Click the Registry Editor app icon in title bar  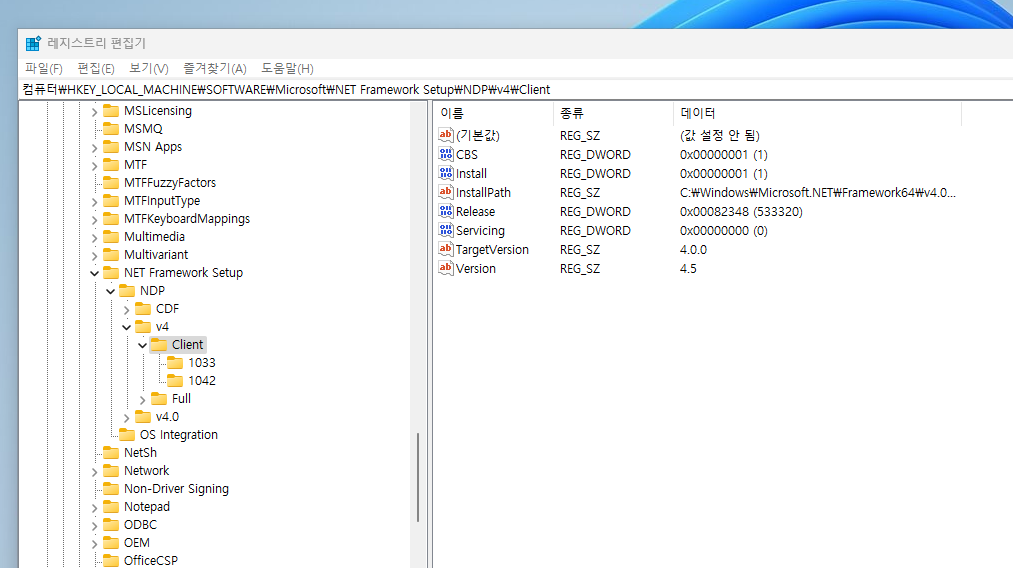coord(33,43)
